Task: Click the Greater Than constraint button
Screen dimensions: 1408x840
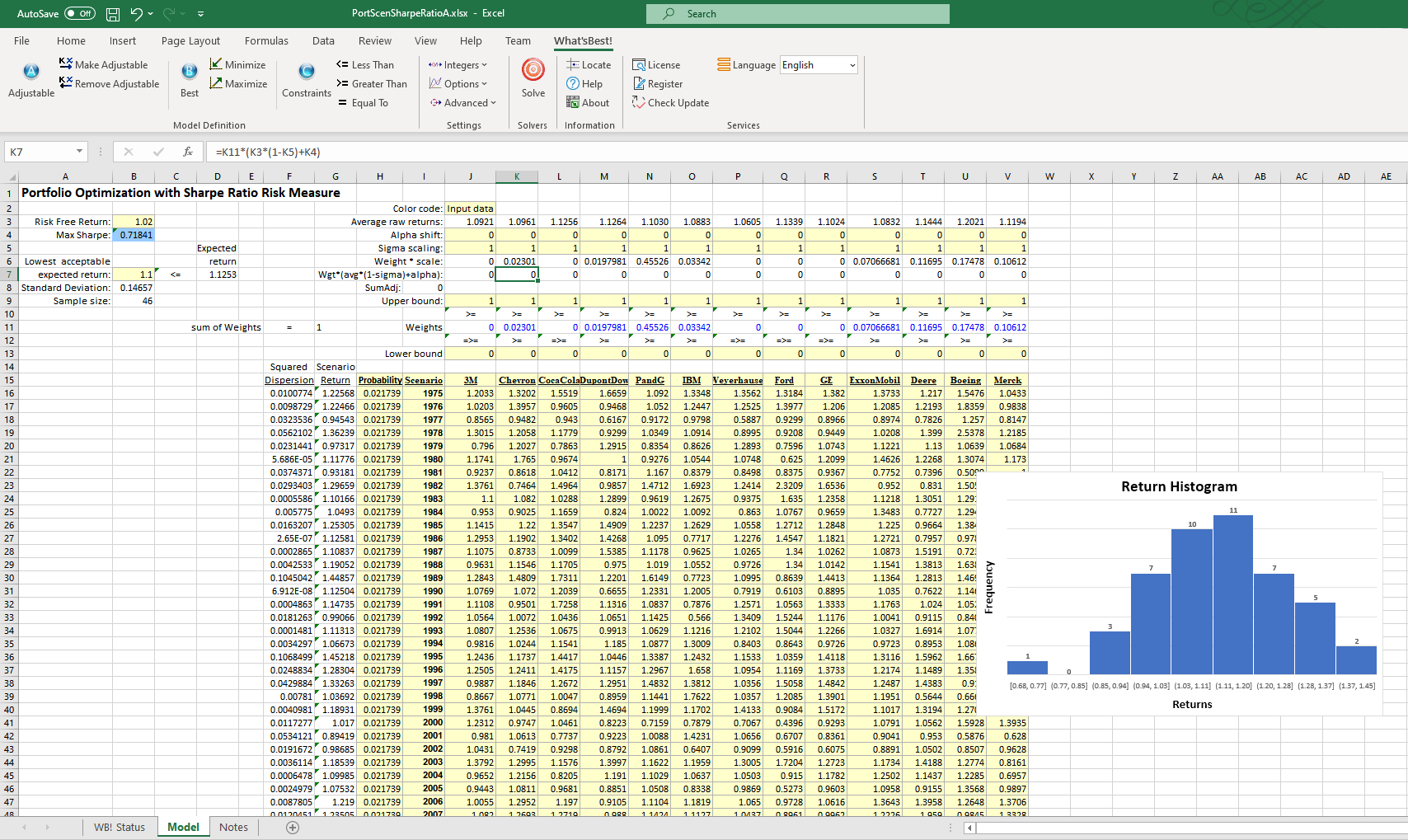Action: (372, 84)
